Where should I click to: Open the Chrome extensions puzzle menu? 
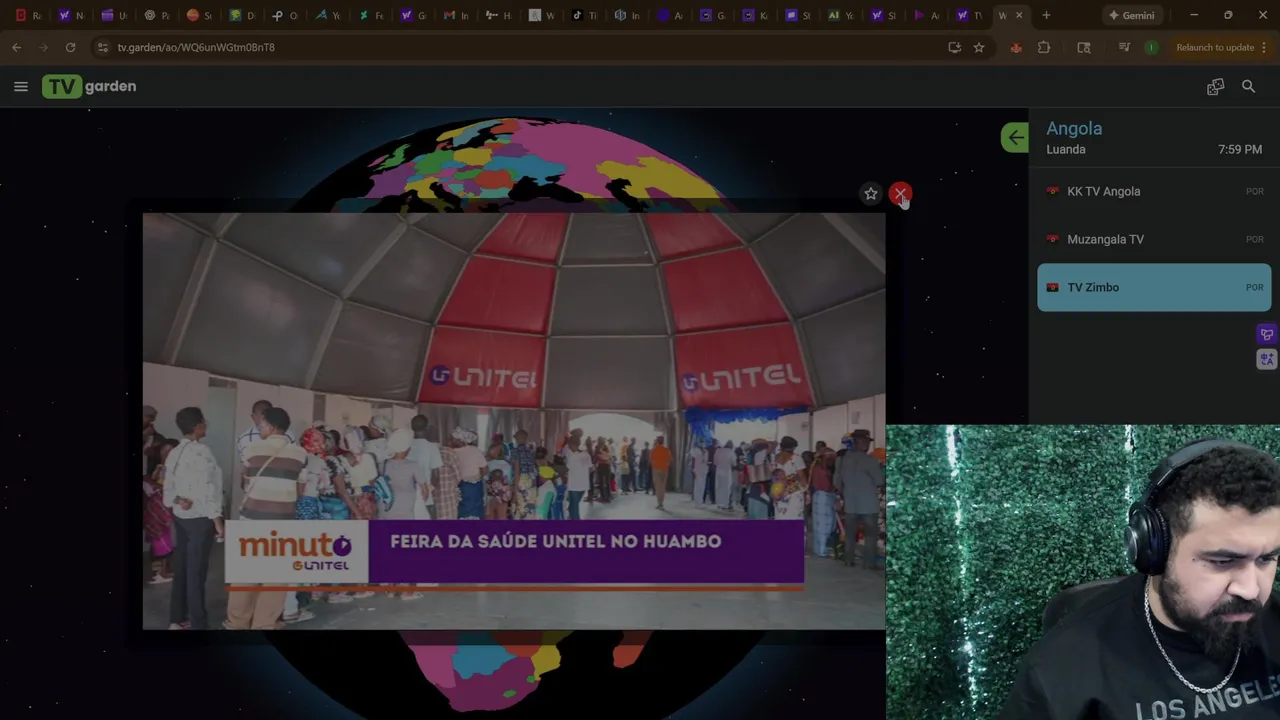pyautogui.click(x=1044, y=47)
